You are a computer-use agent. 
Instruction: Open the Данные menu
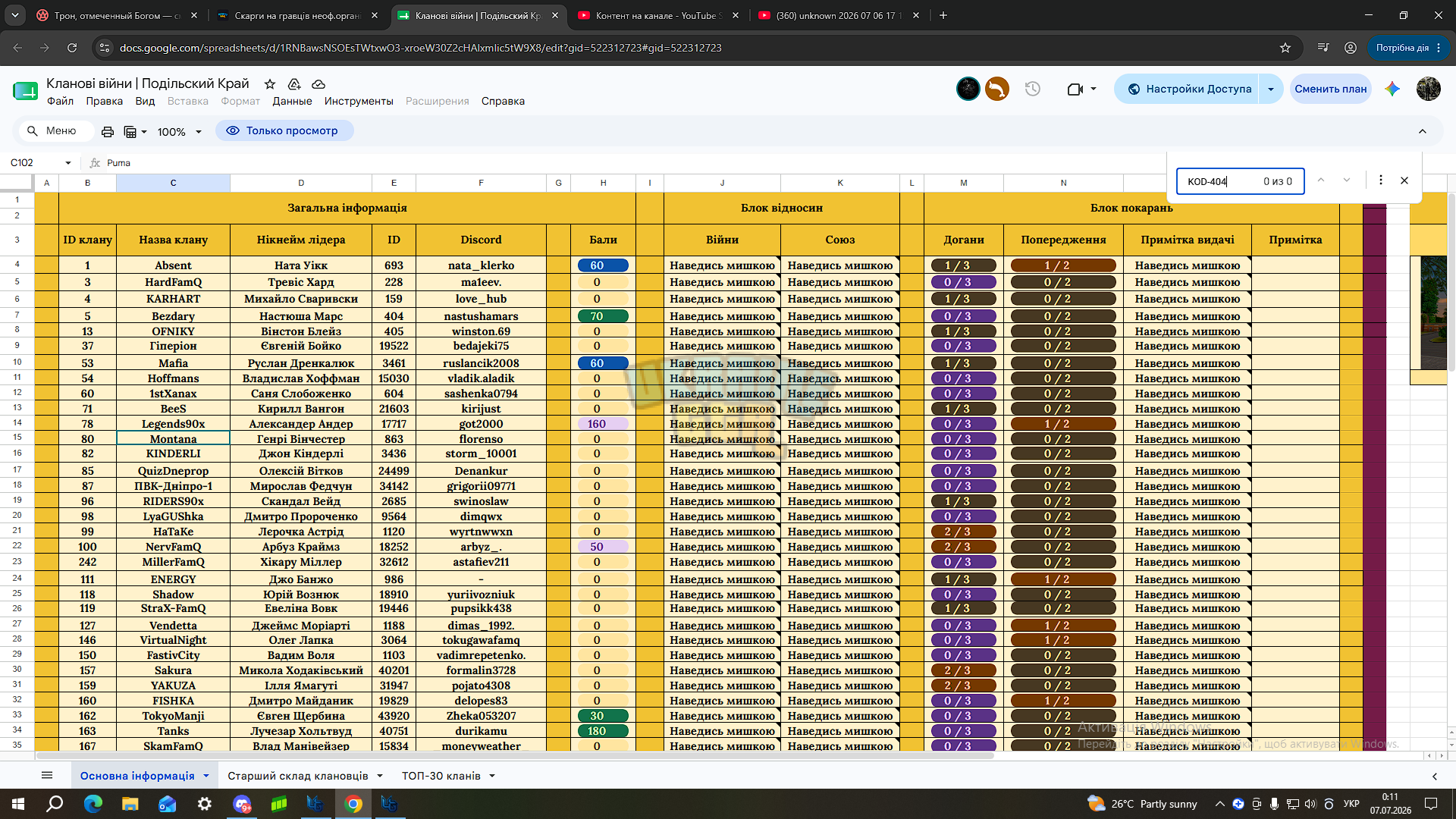click(x=292, y=101)
